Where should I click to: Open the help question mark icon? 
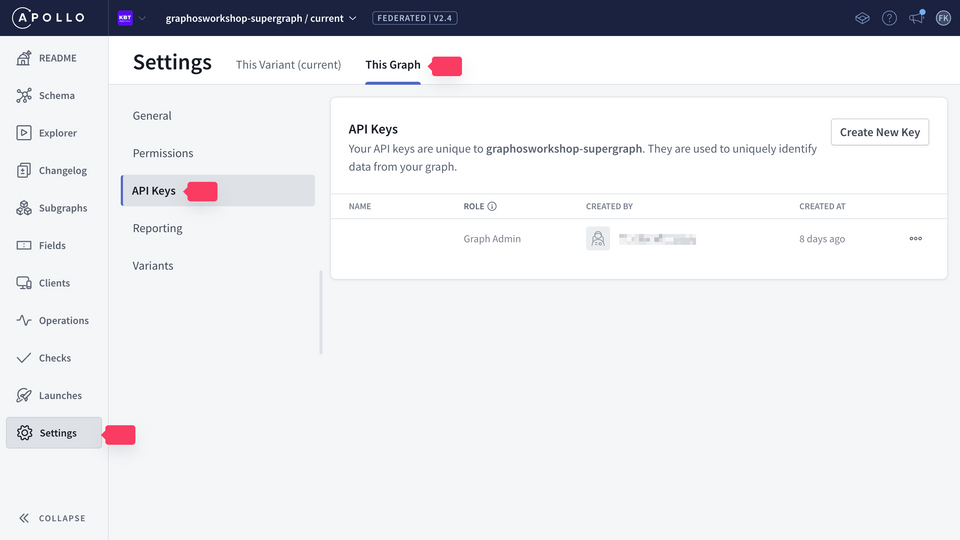point(889,18)
